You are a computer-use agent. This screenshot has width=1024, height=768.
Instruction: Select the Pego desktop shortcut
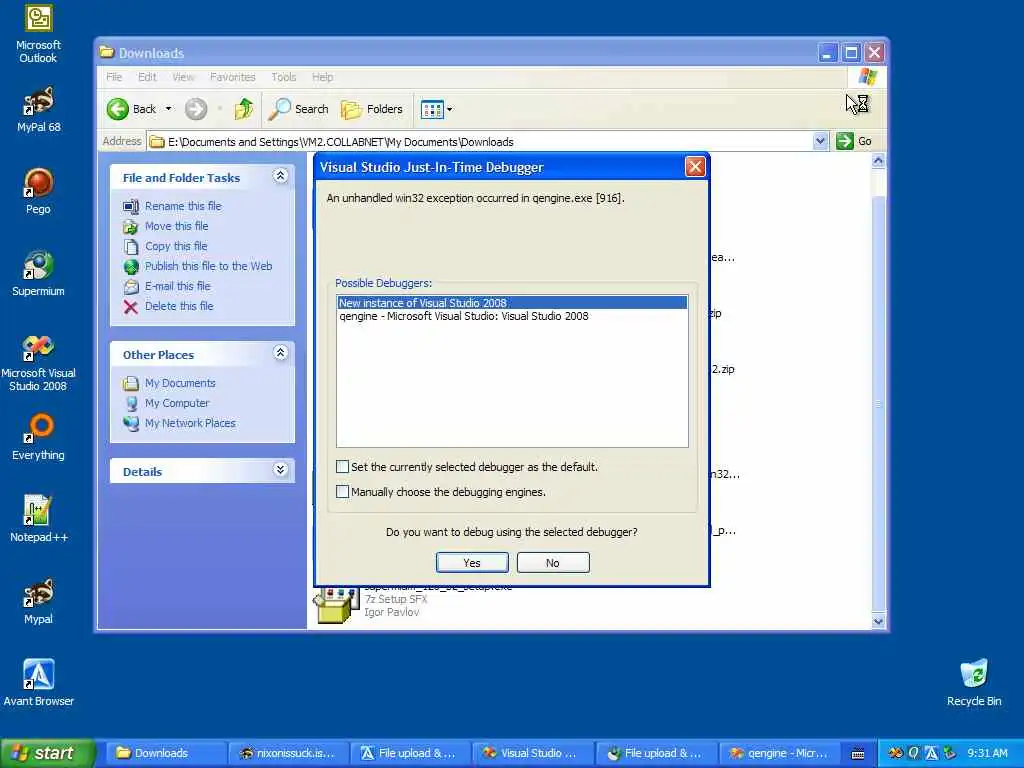coord(38,191)
